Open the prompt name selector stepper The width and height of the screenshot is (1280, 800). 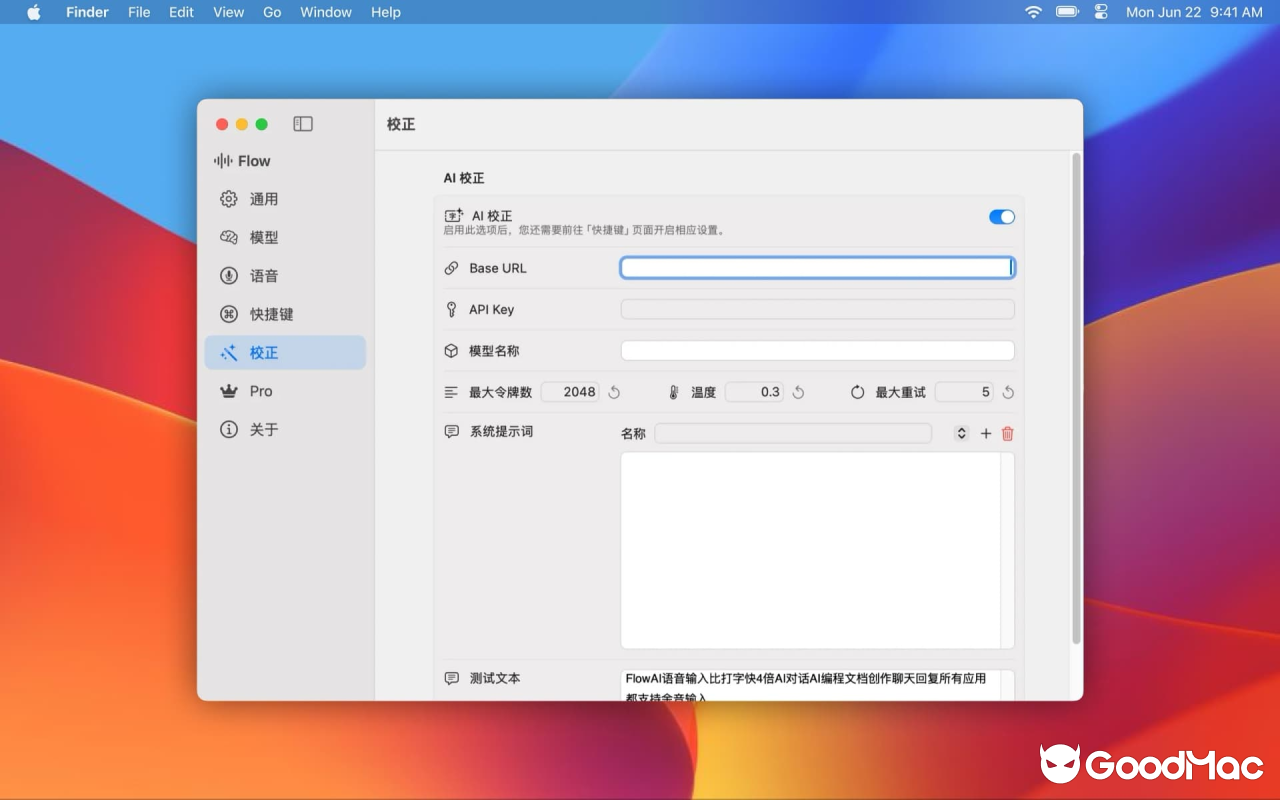pyautogui.click(x=961, y=433)
